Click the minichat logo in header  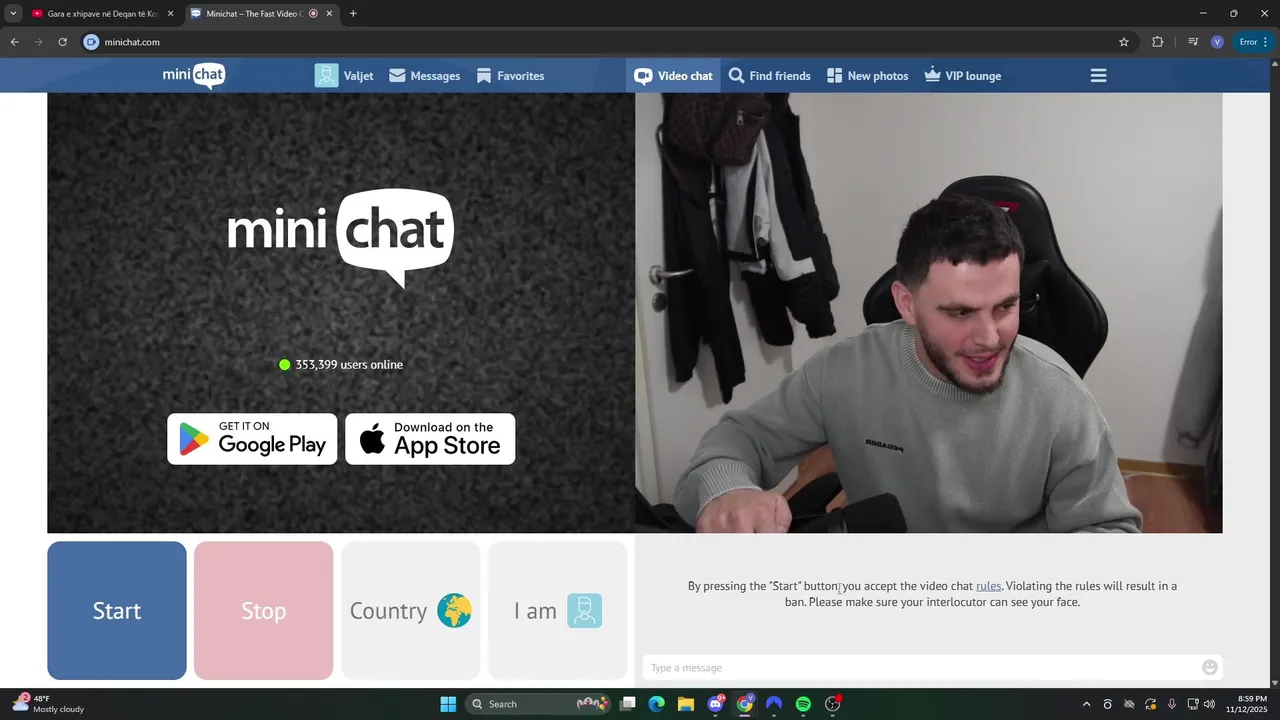tap(194, 76)
